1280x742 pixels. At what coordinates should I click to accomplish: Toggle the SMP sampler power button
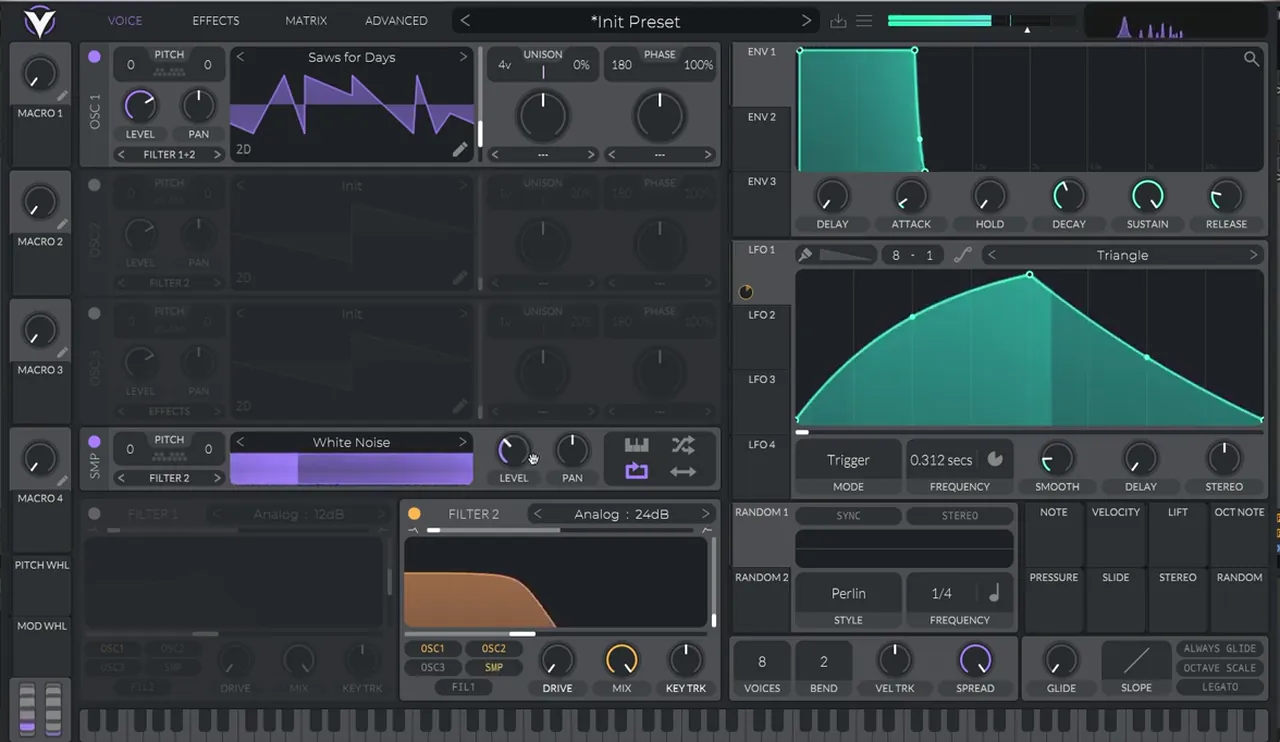click(x=94, y=442)
